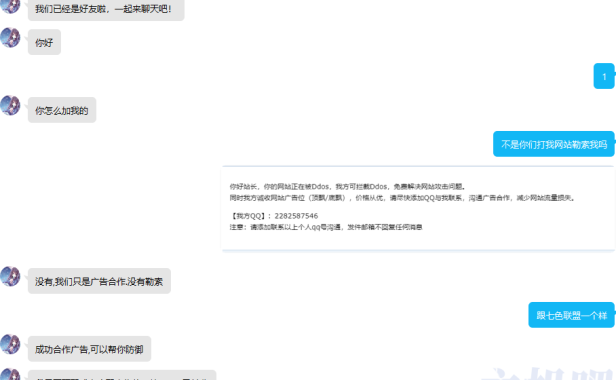Click the avatar beside the '你好' message
Viewport: 616px width, 380px height.
(x=10, y=38)
